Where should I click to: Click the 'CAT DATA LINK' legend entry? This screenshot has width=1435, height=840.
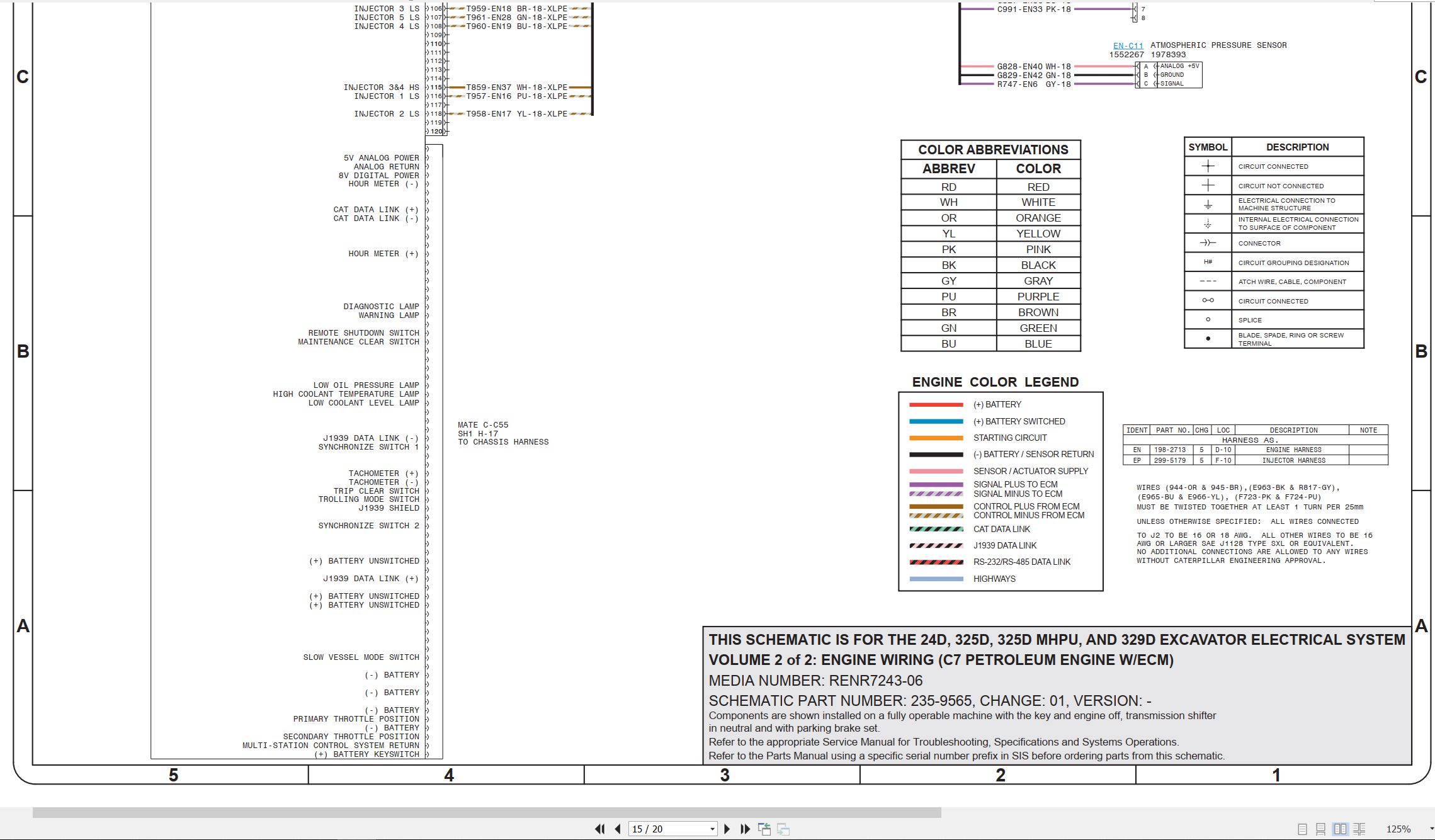[x=1001, y=529]
